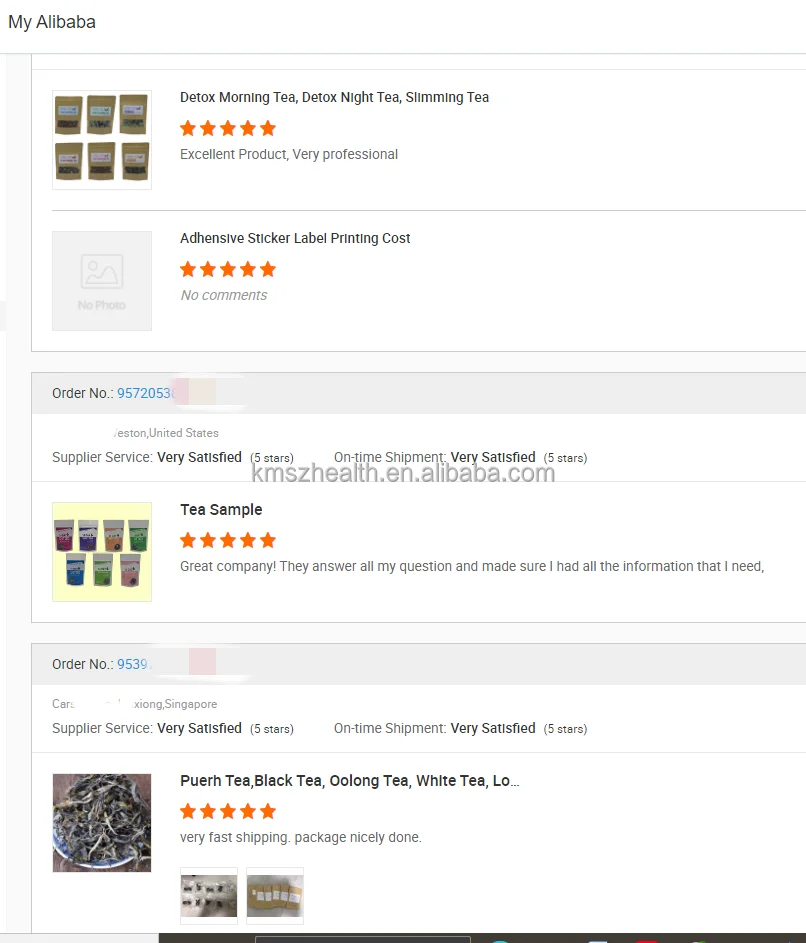Image resolution: width=806 pixels, height=943 pixels.
Task: Click the "Great company!" review comment
Action: pos(472,566)
